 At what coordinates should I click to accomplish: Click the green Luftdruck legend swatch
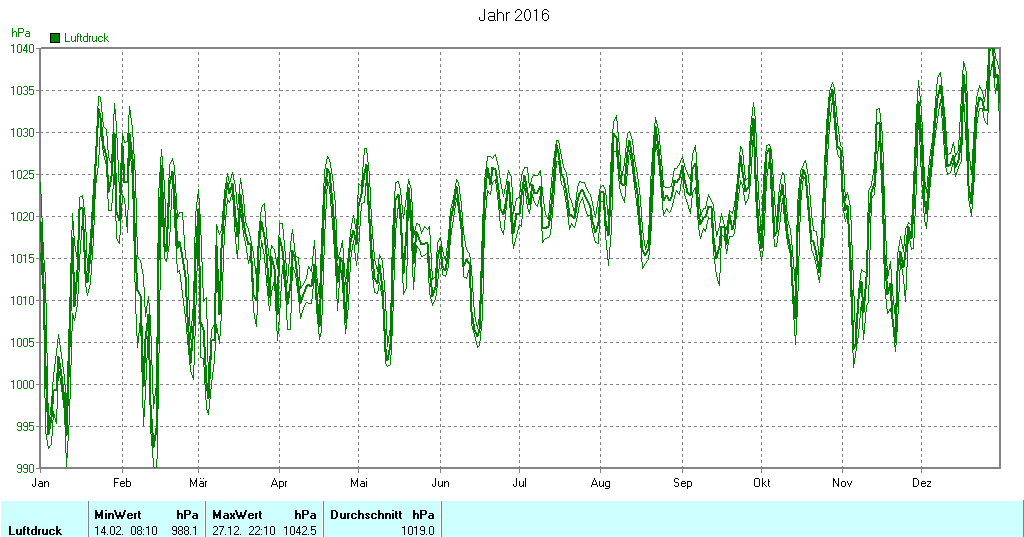[55, 38]
